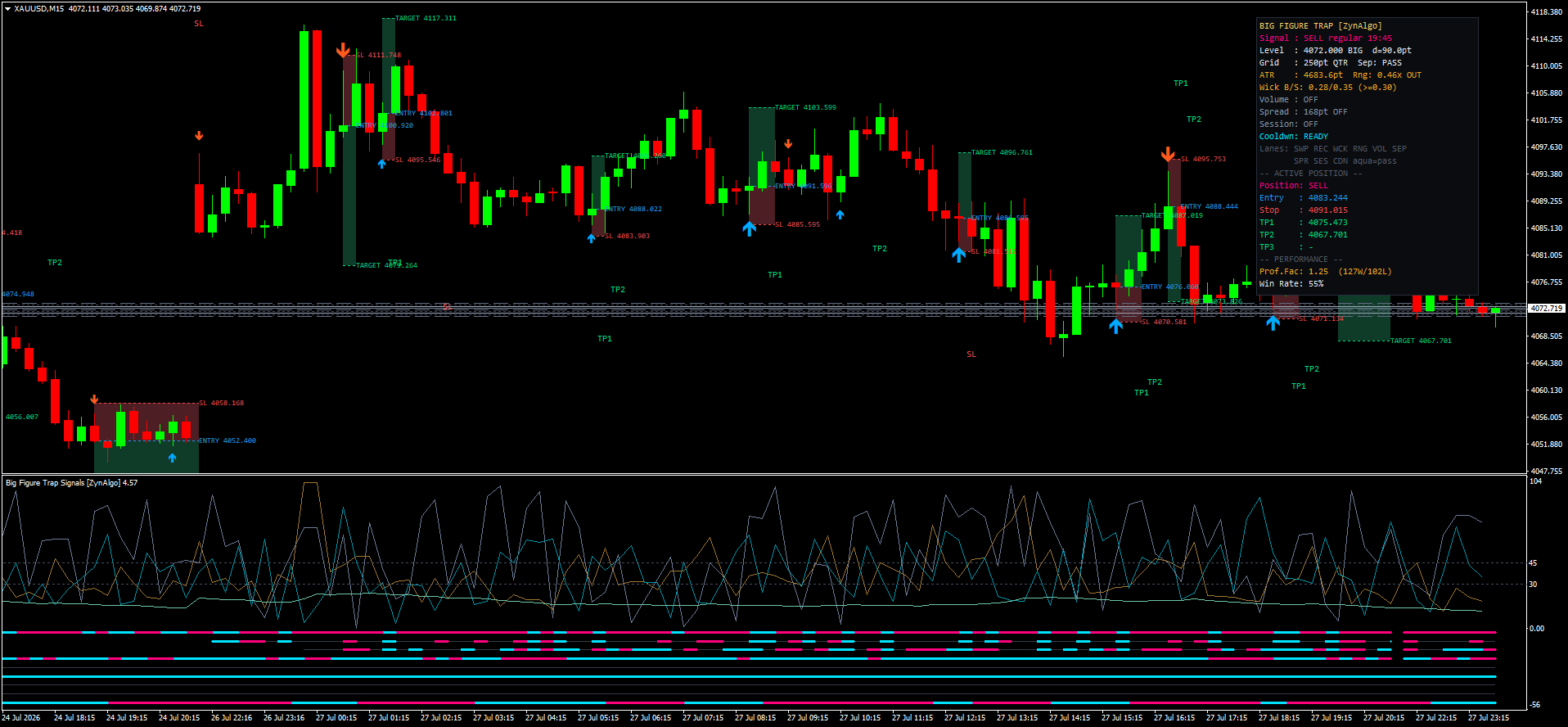Open the chart menu triangle beside XAUUSD,M15
The image size is (1568, 727).
(7, 9)
